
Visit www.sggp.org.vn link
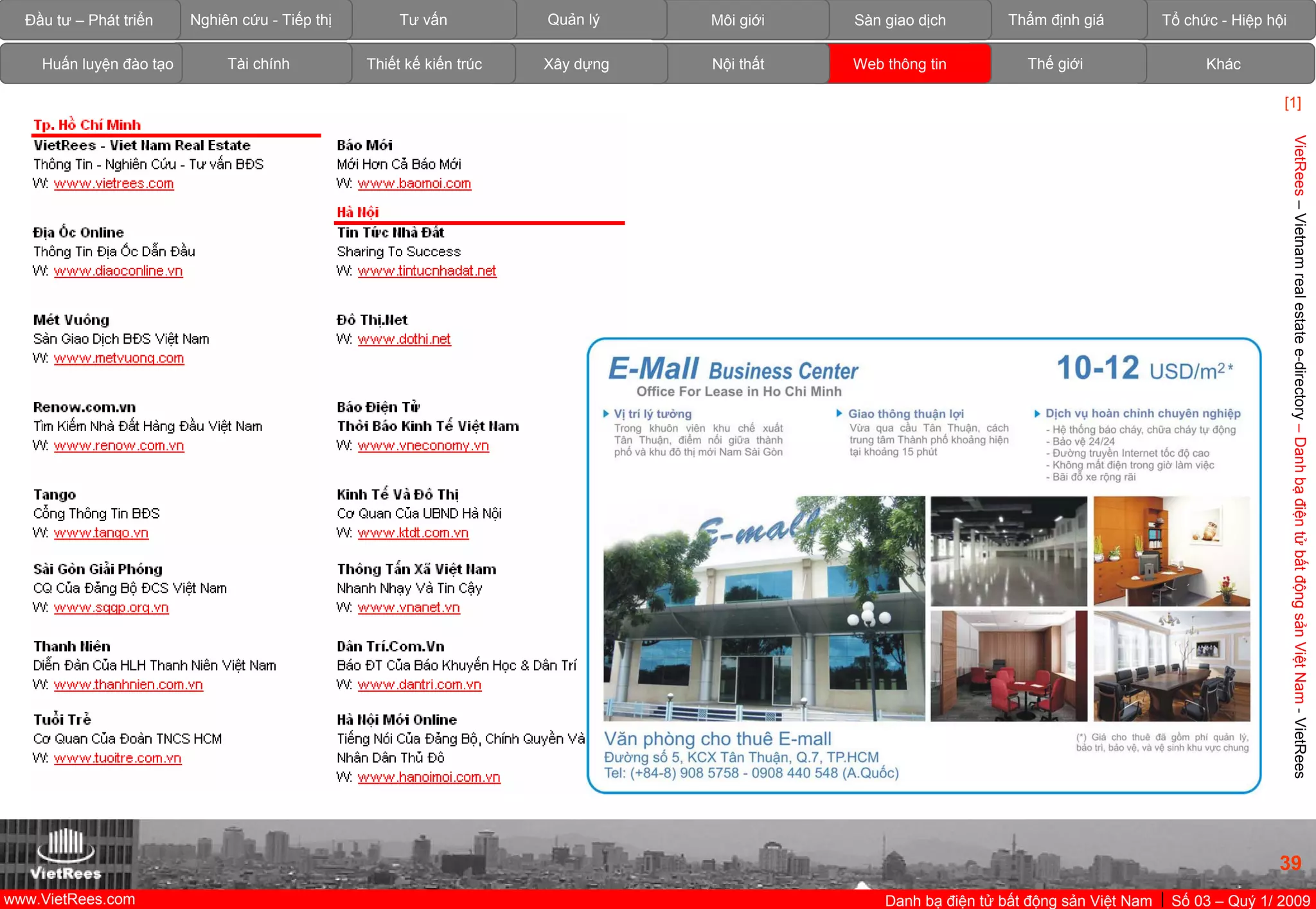(111, 608)
